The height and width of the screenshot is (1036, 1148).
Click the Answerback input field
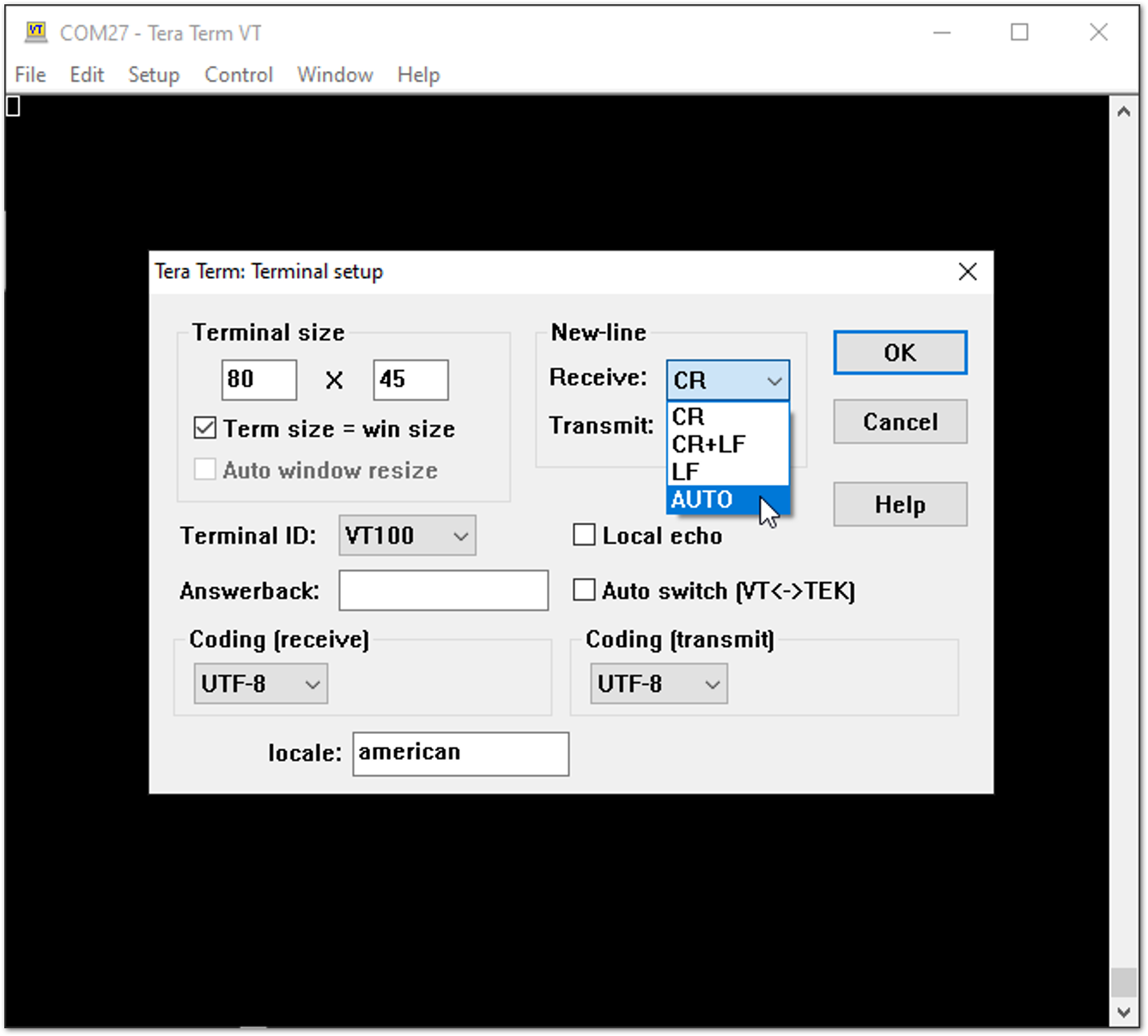point(443,590)
